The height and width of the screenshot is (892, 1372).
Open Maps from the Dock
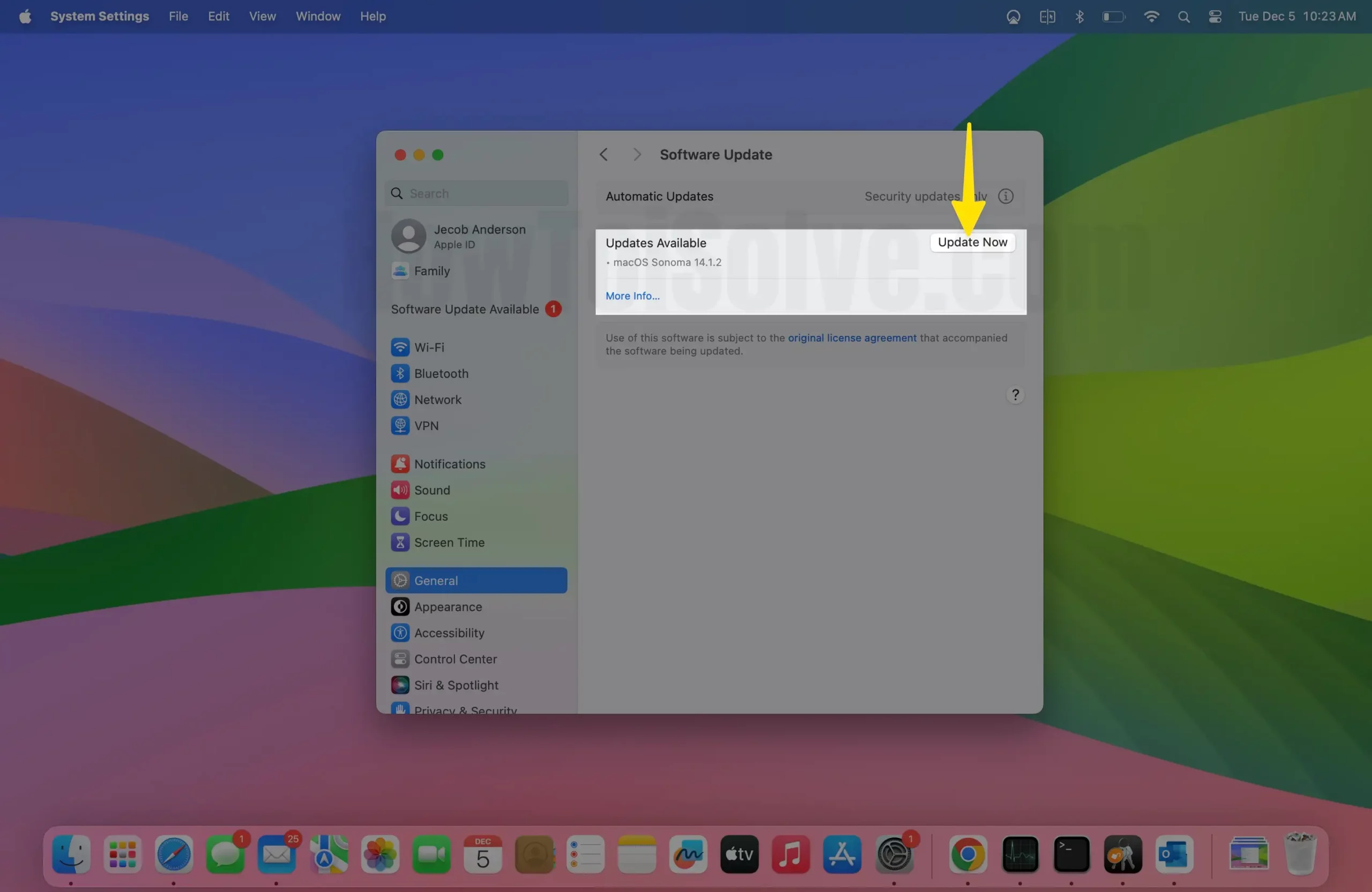[328, 854]
